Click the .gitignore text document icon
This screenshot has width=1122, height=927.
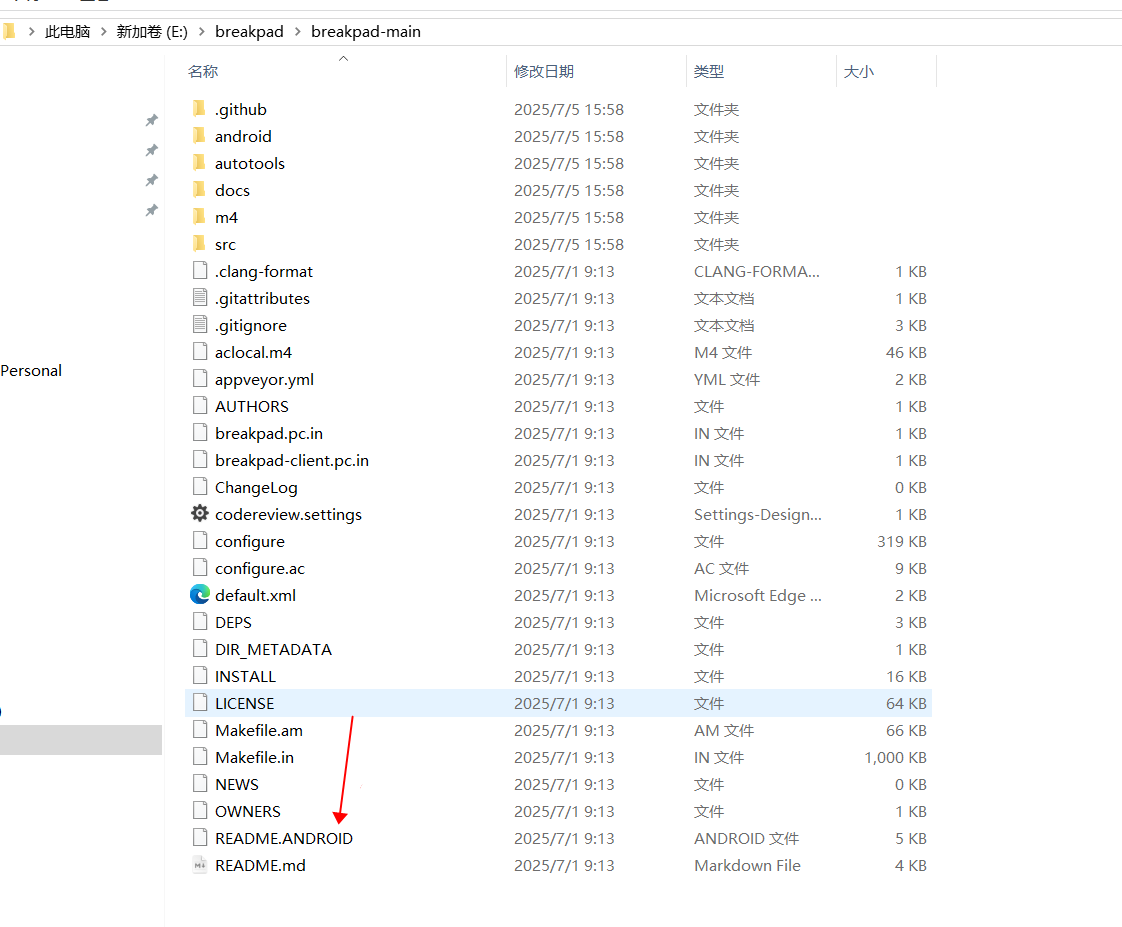200,325
